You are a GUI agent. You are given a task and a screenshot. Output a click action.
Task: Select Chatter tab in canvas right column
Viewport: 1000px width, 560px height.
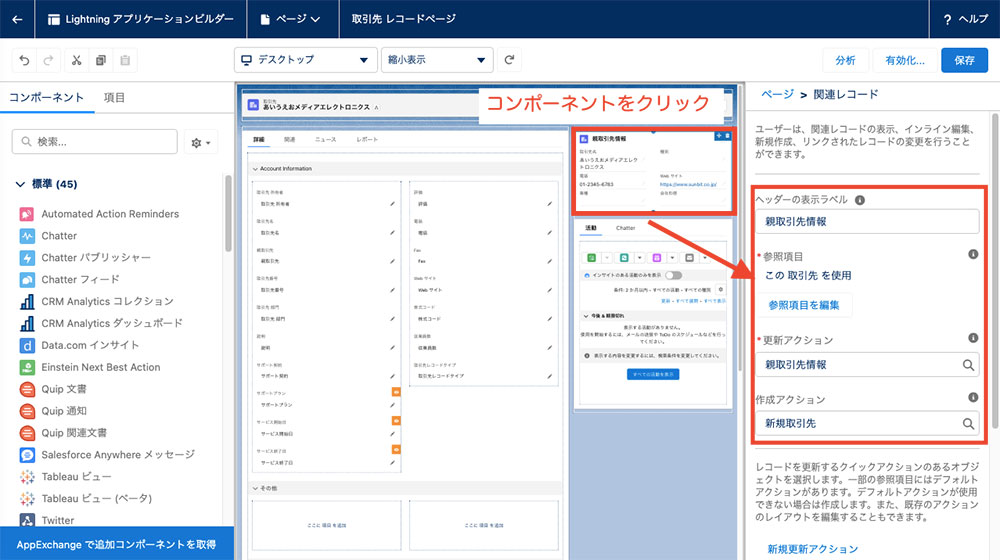pos(626,228)
